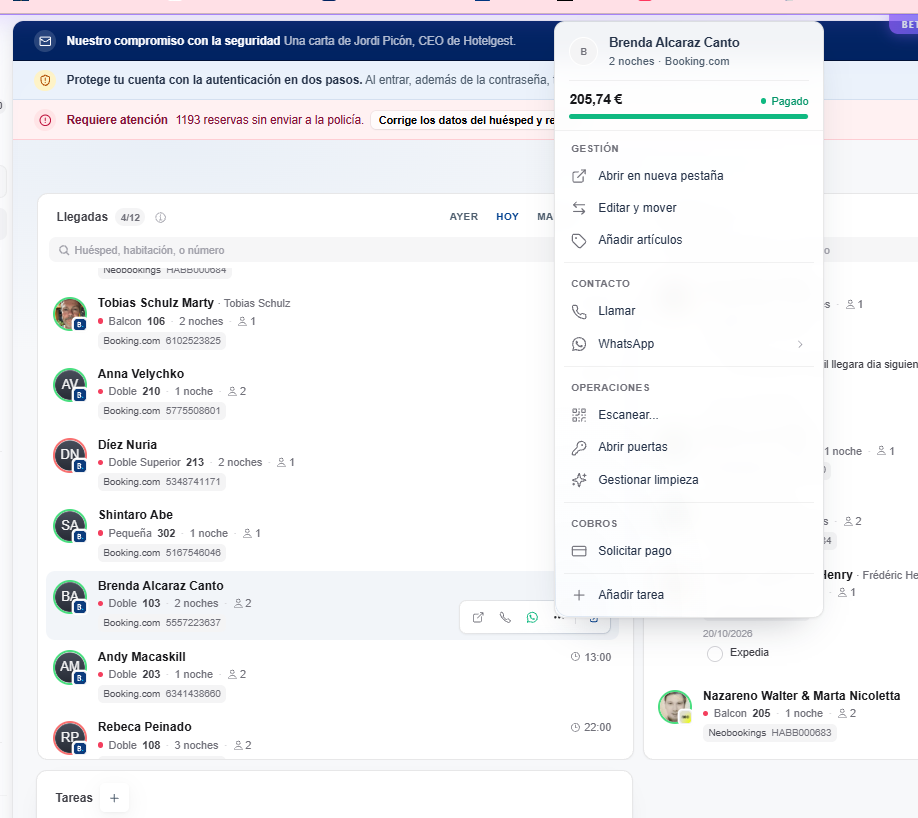Image resolution: width=918 pixels, height=818 pixels.
Task: Click the red alert icon beside Requiere atención
Action: point(45,120)
